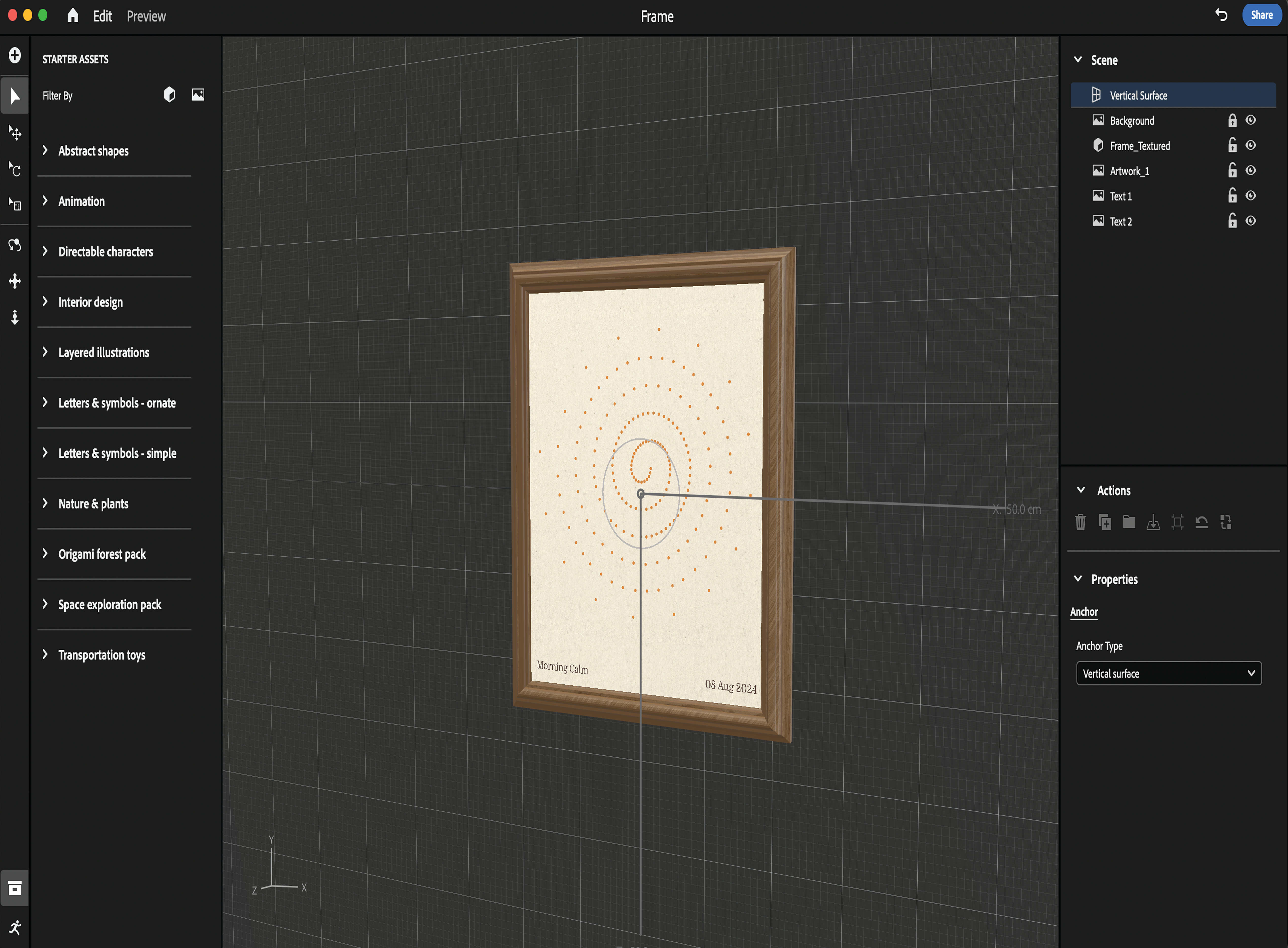Hide the Frame_Textured layer

click(x=1251, y=146)
